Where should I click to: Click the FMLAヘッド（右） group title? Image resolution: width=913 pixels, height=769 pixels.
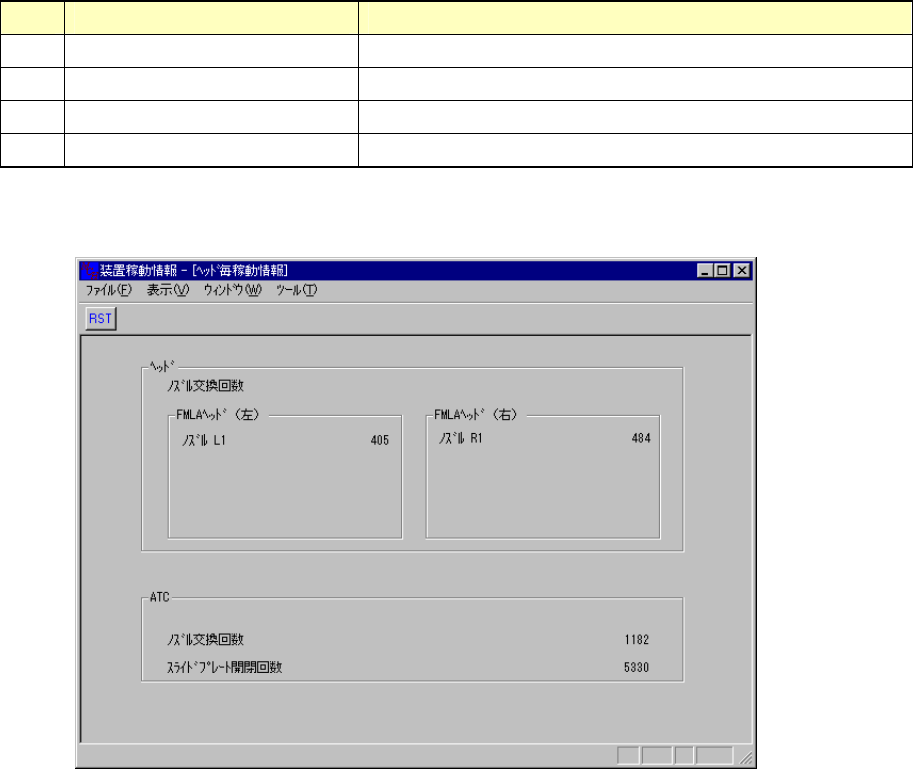[476, 415]
